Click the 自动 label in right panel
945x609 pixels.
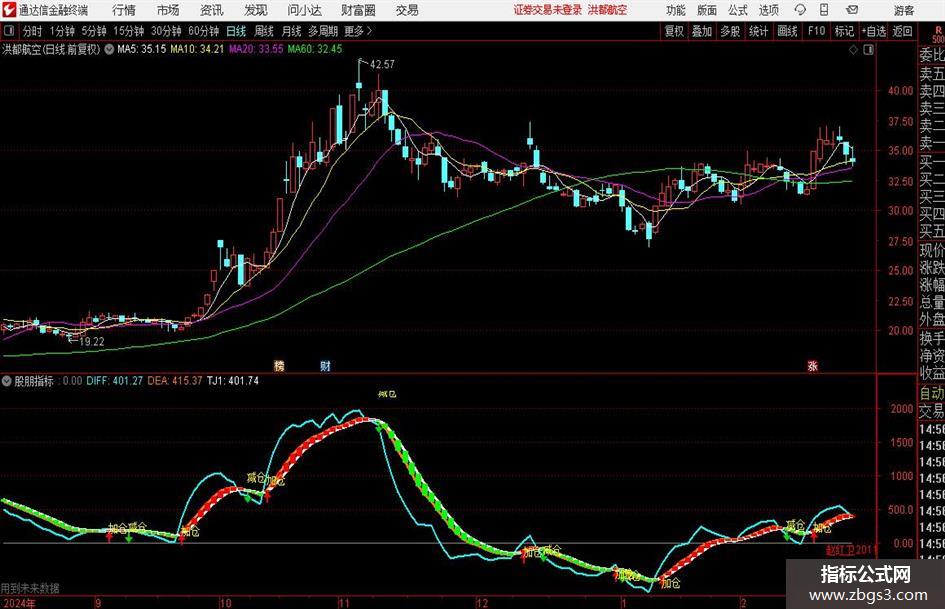932,393
